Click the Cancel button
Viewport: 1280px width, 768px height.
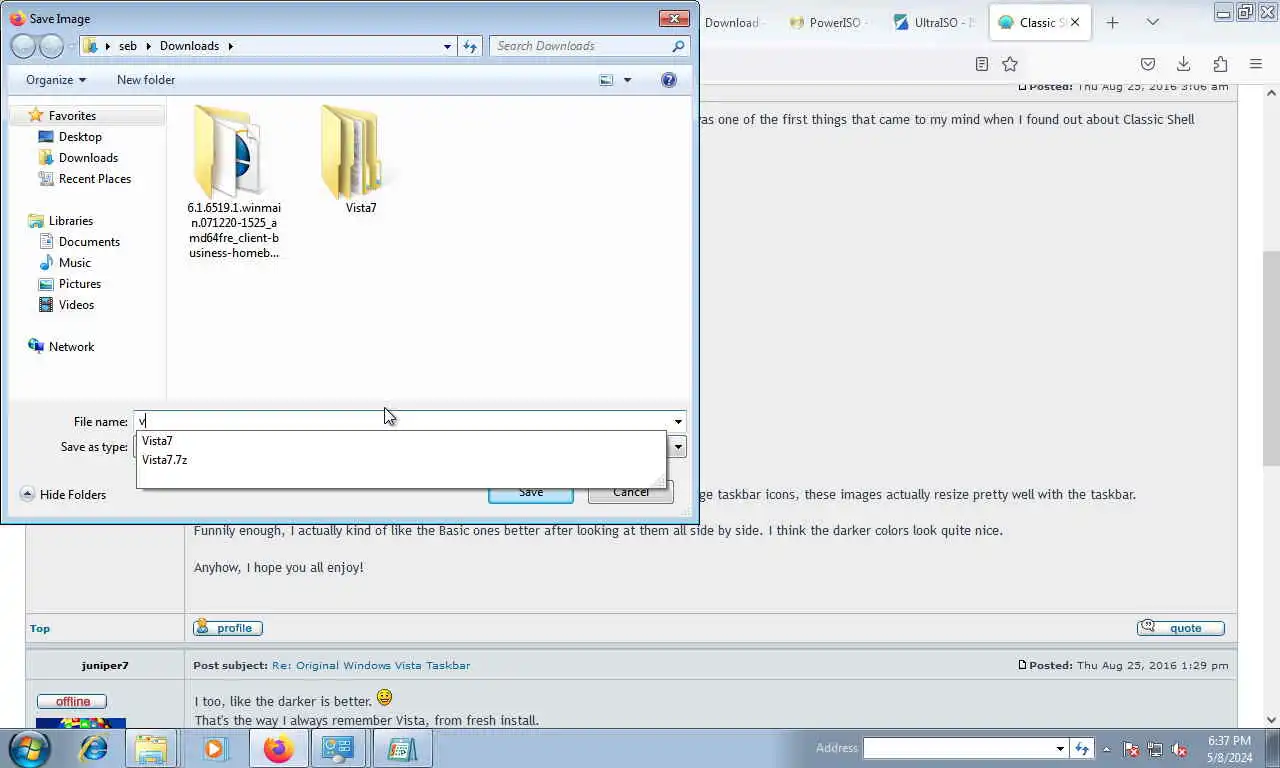coord(631,492)
